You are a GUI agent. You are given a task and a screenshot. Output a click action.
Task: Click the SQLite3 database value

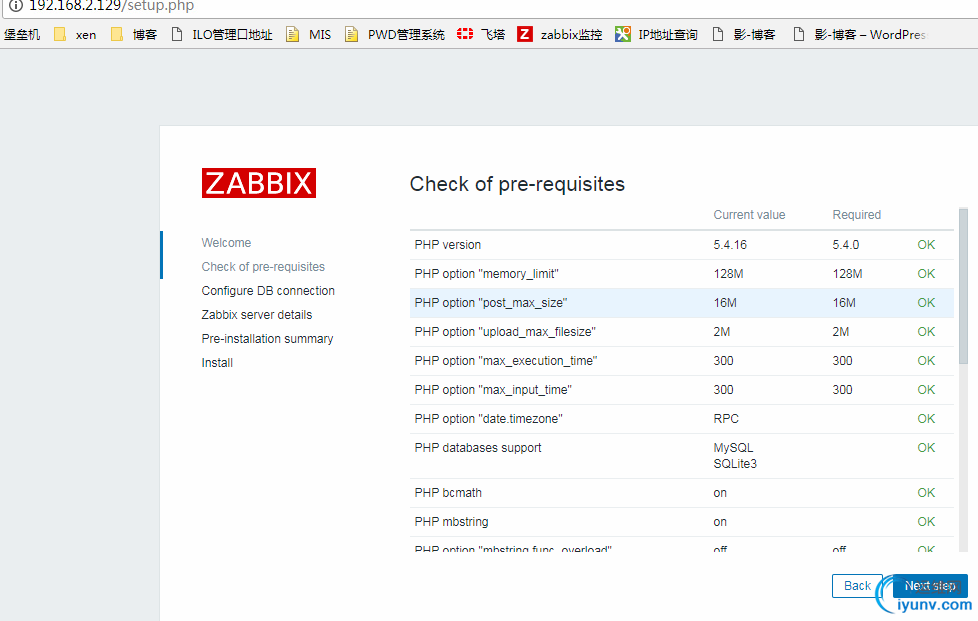(735, 464)
